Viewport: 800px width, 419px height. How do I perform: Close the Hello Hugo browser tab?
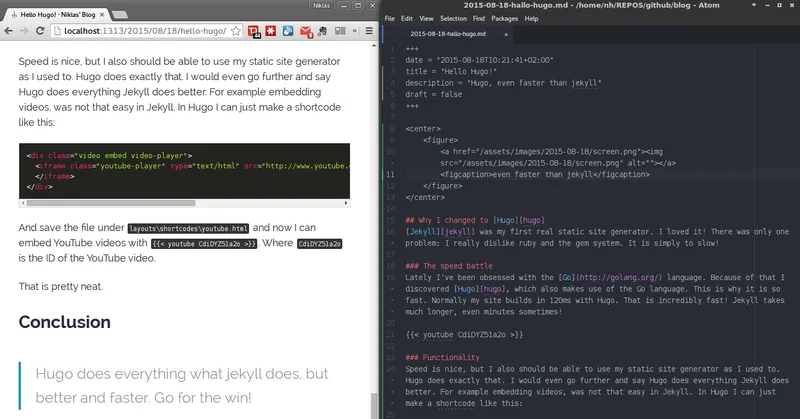click(102, 15)
